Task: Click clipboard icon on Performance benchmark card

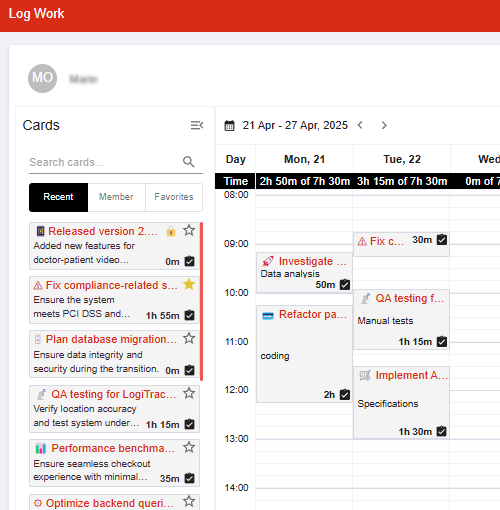Action: tap(189, 478)
